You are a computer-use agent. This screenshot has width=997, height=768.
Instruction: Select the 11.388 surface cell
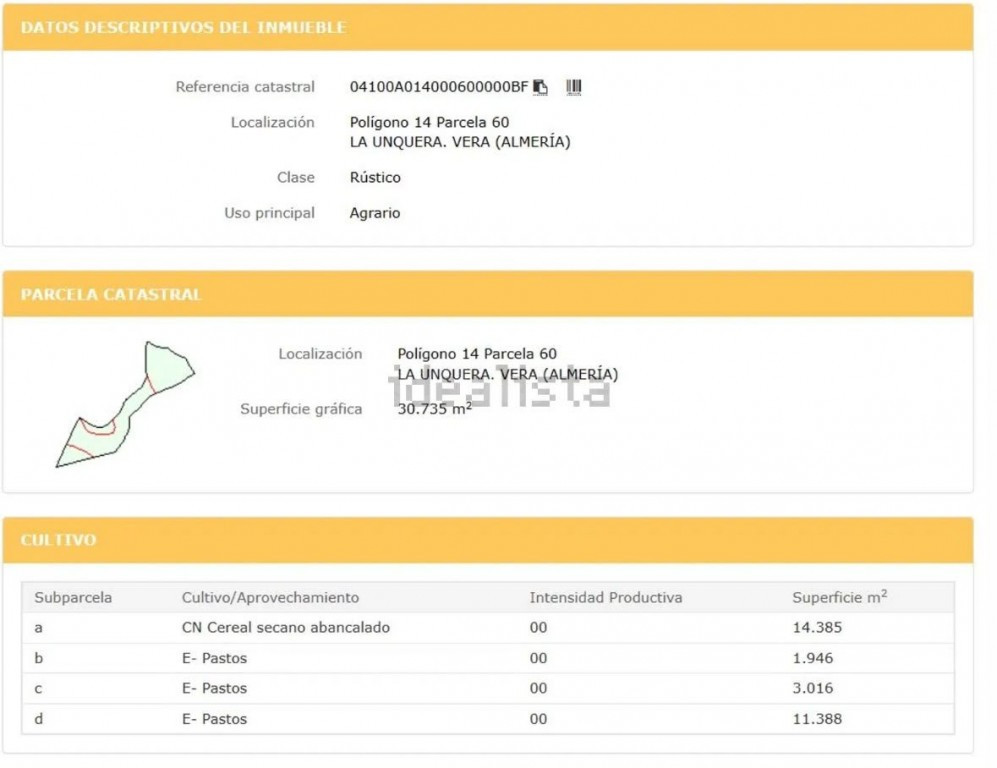[x=817, y=719]
